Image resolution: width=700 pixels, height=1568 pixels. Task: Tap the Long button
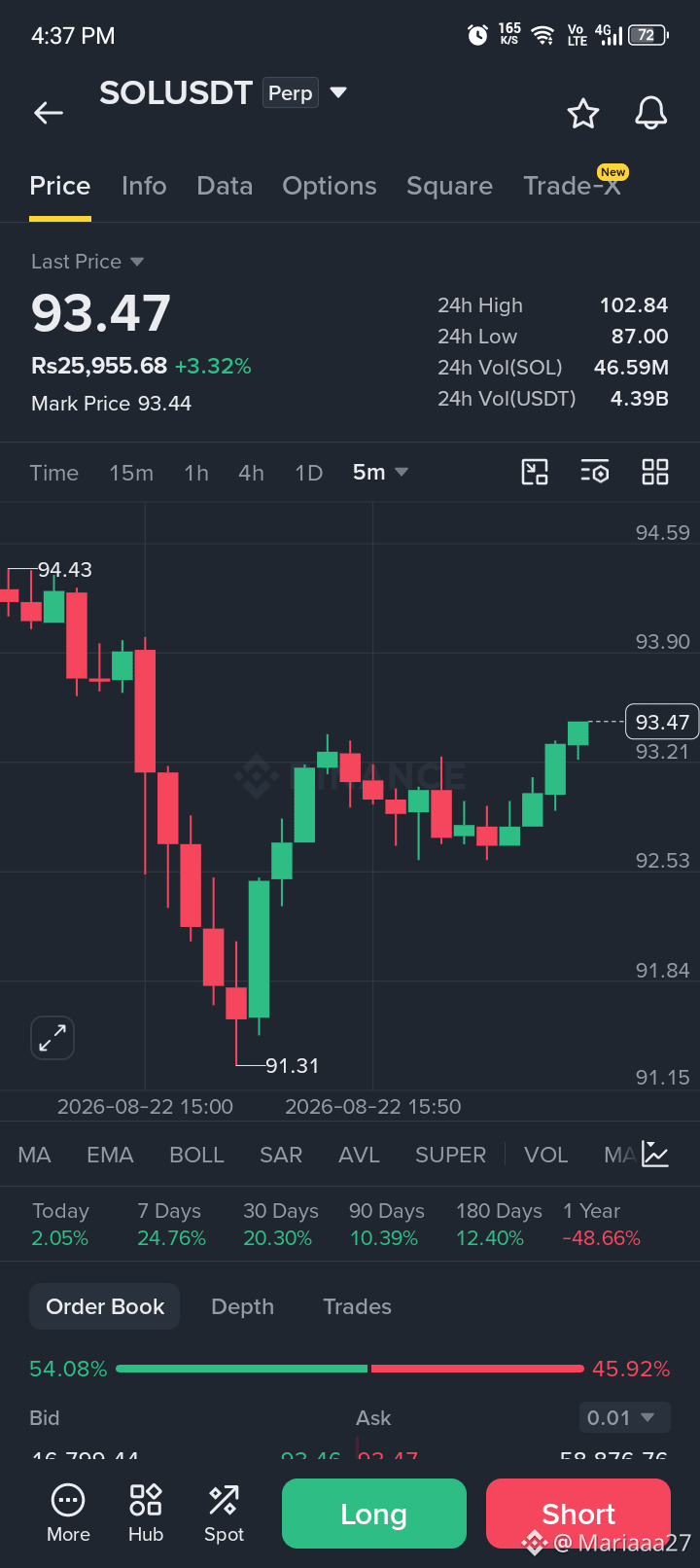pos(374,1514)
